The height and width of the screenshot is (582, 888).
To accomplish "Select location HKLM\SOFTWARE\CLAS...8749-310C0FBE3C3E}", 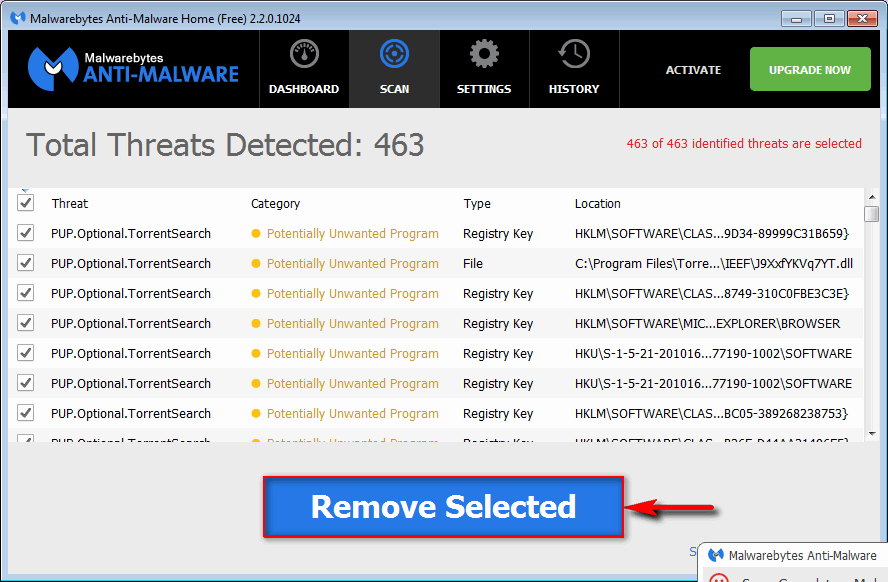I will 712,294.
